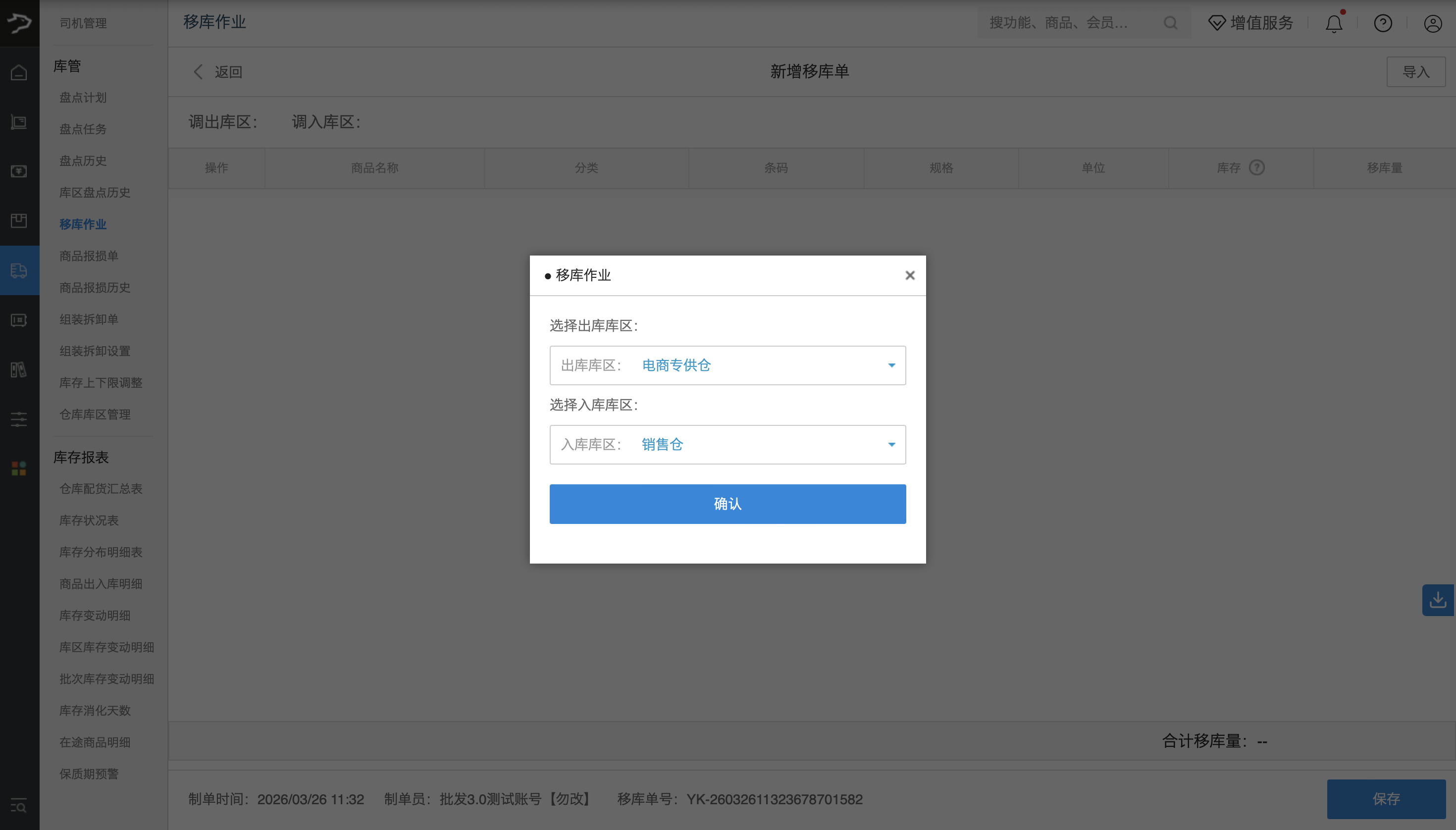Image resolution: width=1456 pixels, height=830 pixels.
Task: Open the Home icon in sidebar
Action: point(19,73)
